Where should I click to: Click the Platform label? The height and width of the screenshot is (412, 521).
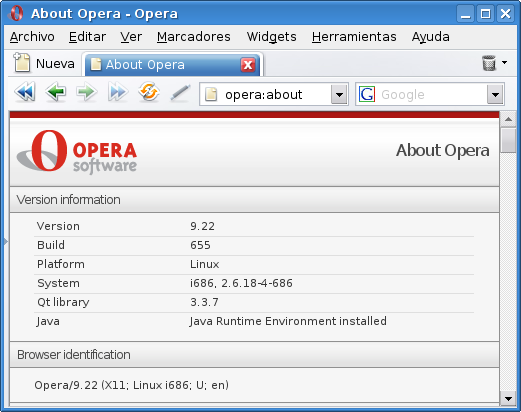[x=61, y=264]
